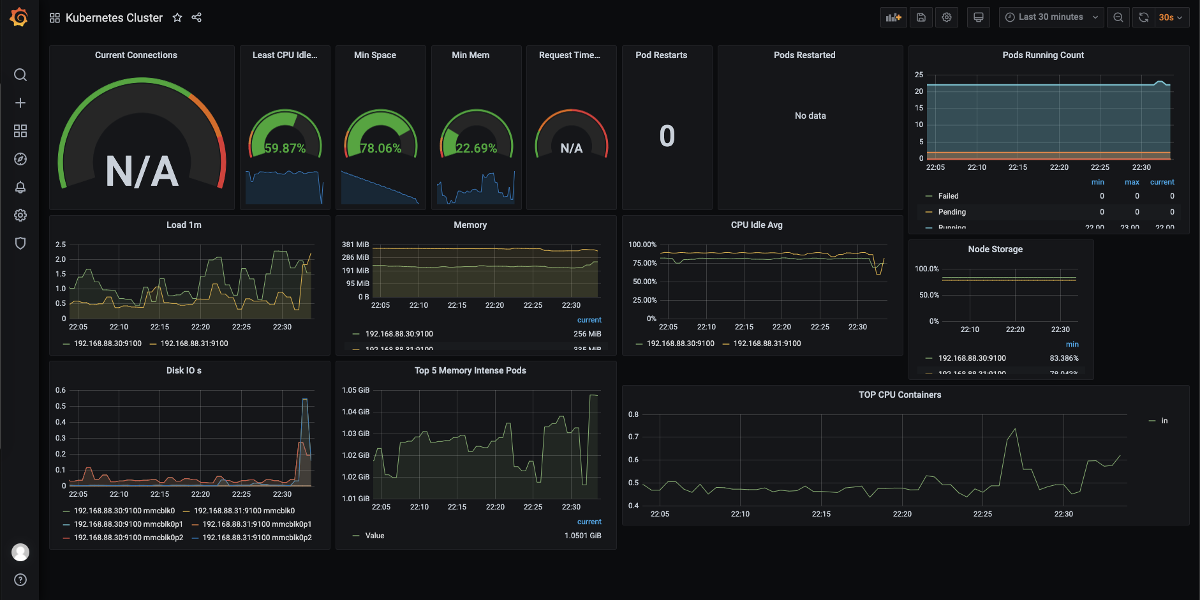Click the Save dashboard button
1200x600 pixels.
[920, 17]
